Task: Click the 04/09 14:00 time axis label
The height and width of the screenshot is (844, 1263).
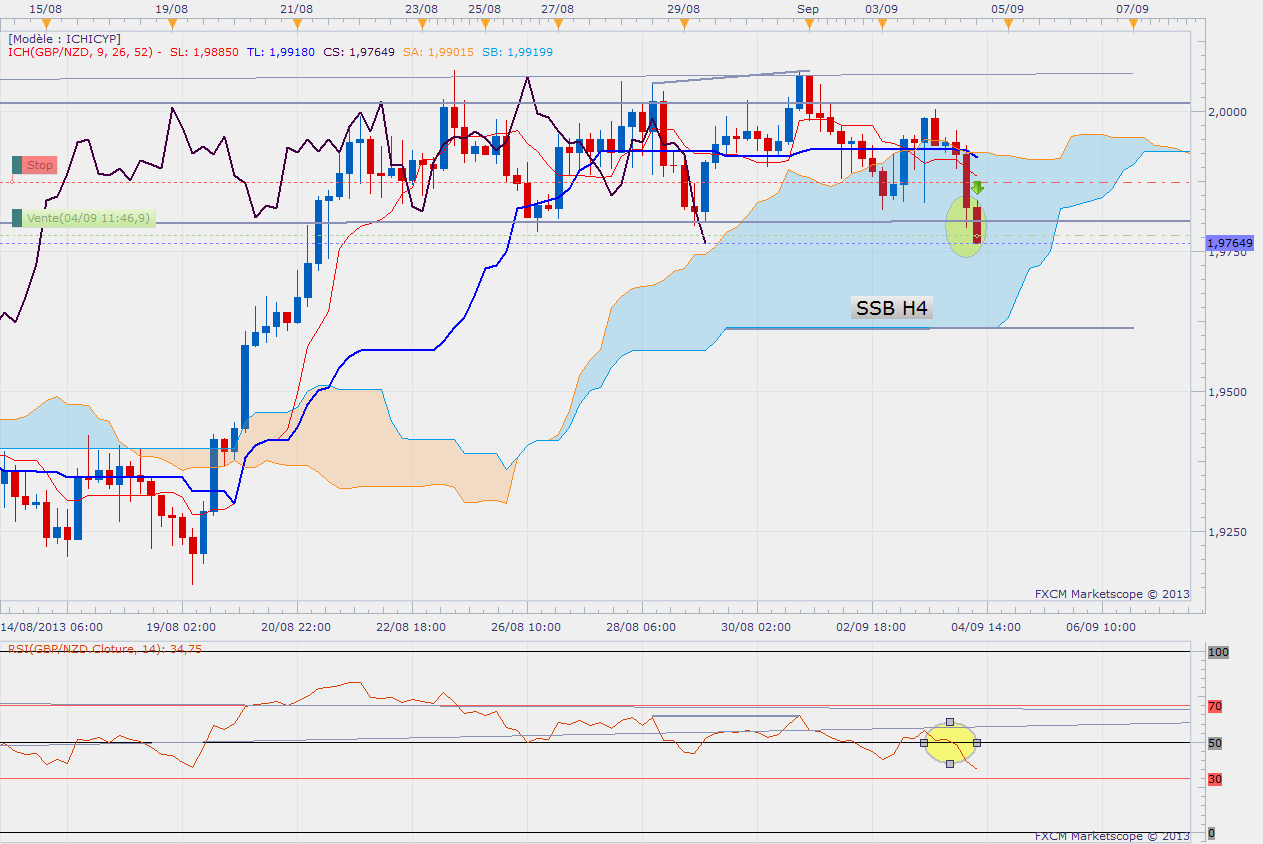Action: 985,627
